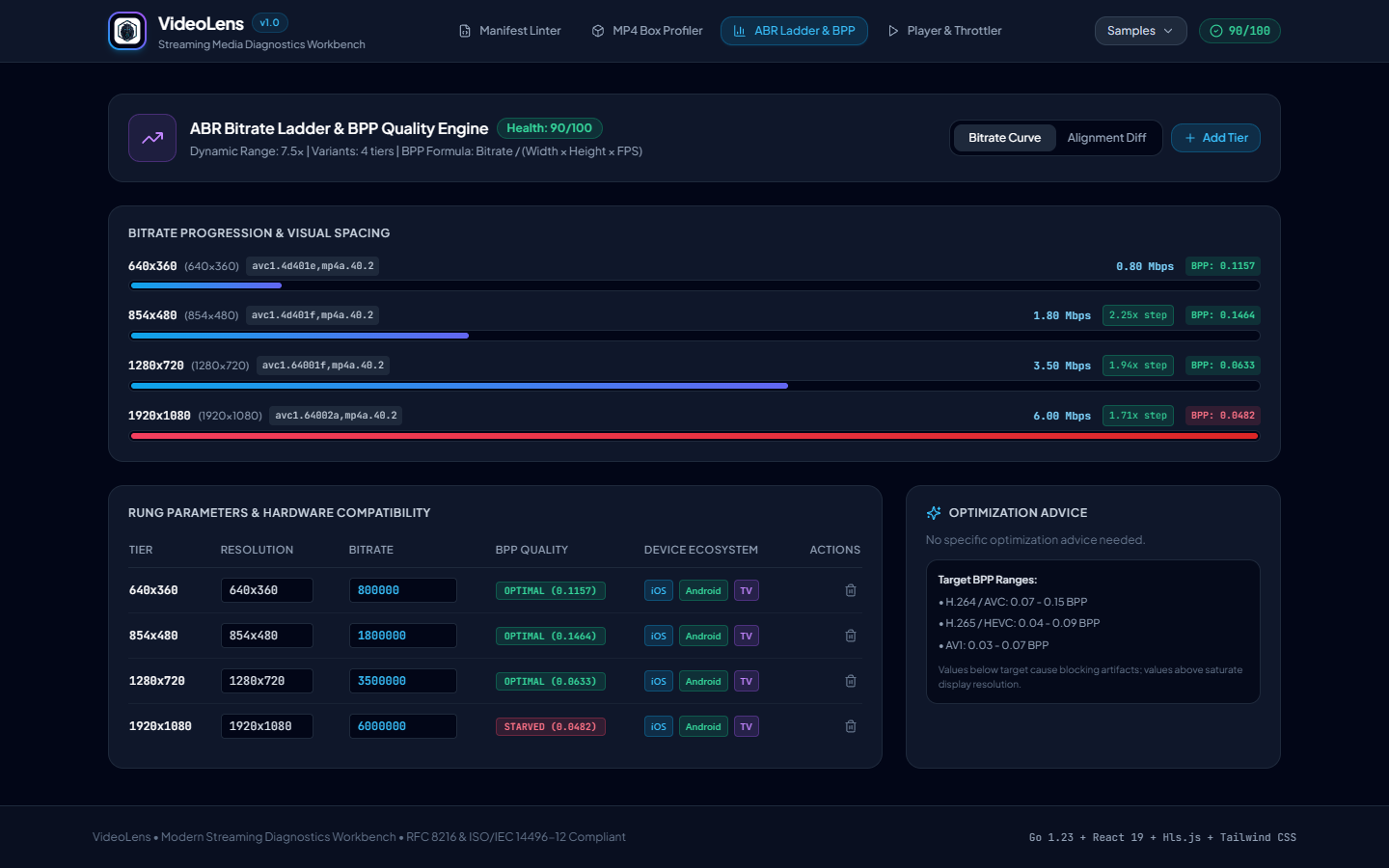Edit the 3500000 bitrate field
1389x868 pixels.
[x=403, y=681]
